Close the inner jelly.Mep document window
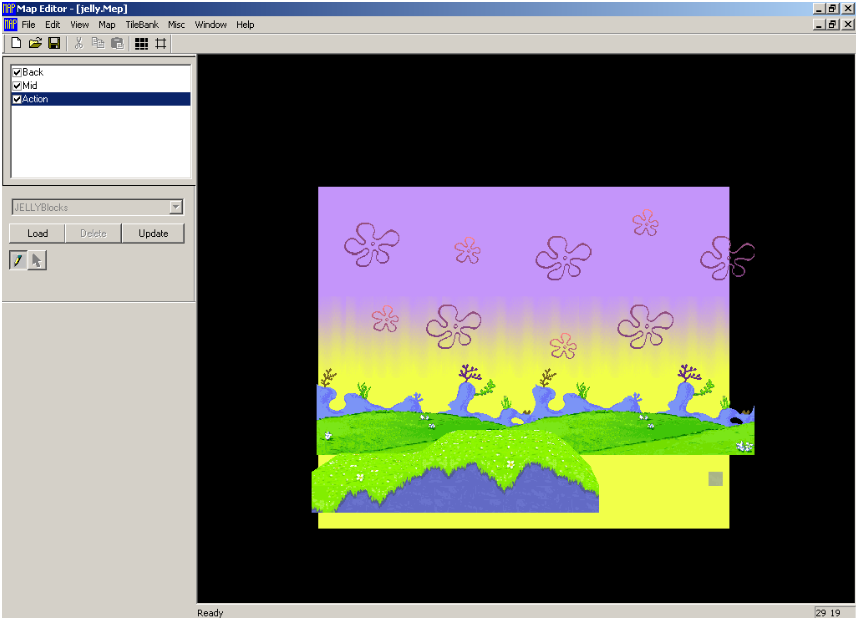This screenshot has width=857, height=621. (x=848, y=25)
